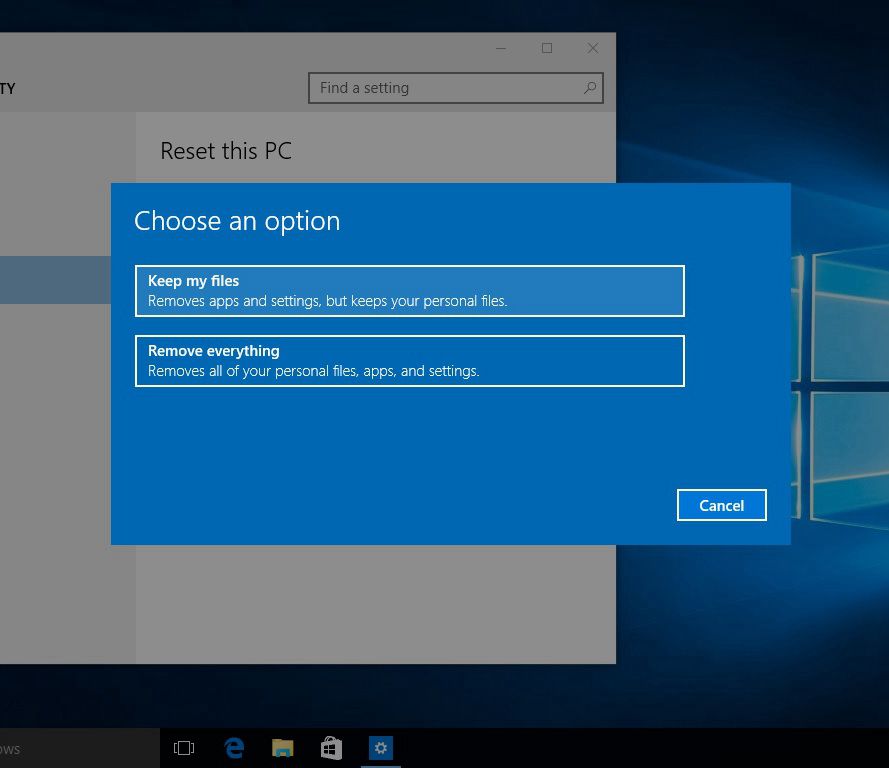Screen dimensions: 889x768
Task: Click the Choose an option dialog title
Action: tap(237, 221)
